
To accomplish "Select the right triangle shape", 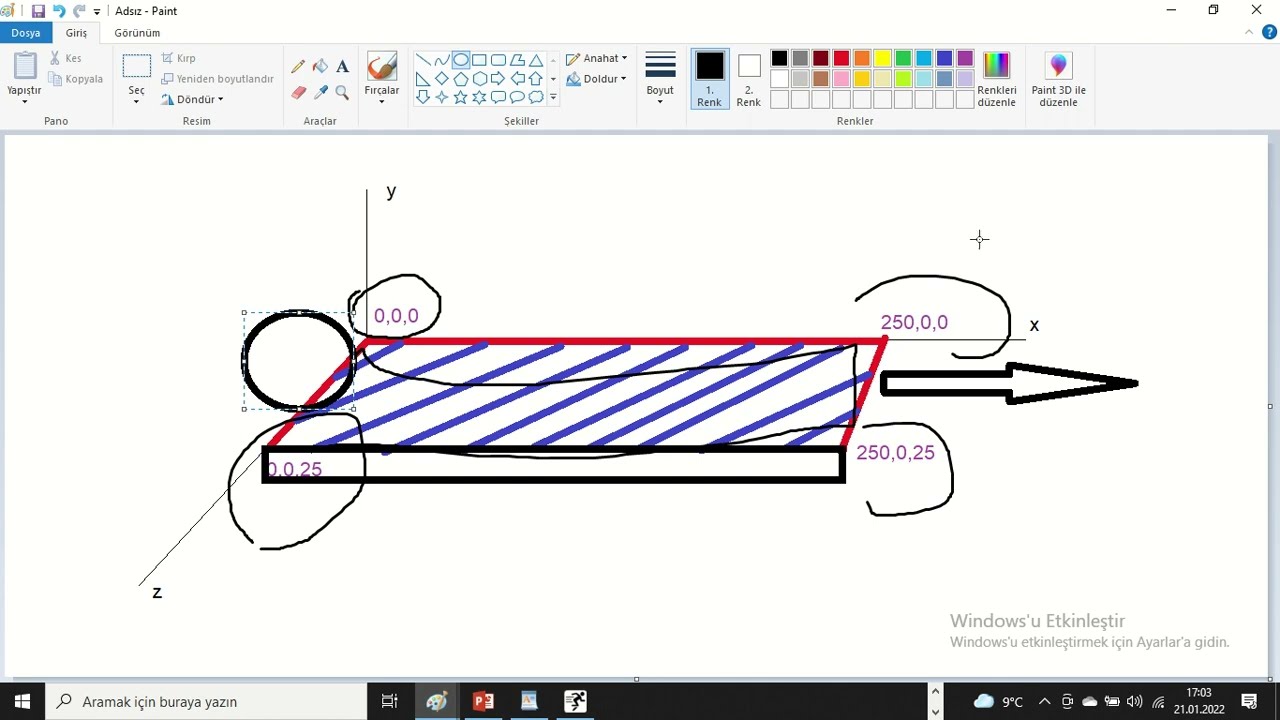I will click(423, 79).
